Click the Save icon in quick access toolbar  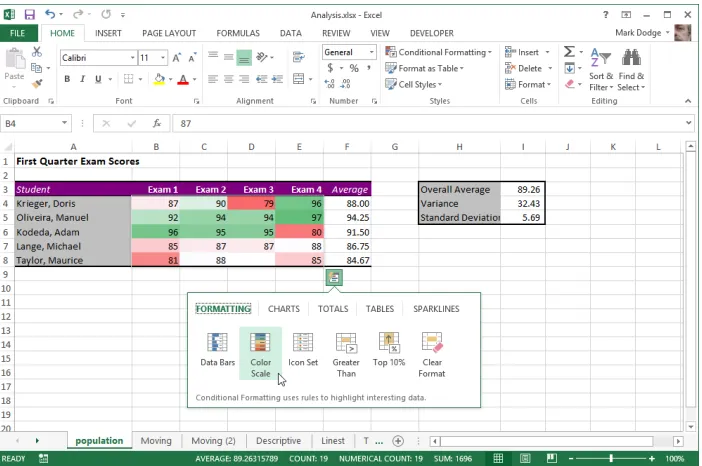click(x=30, y=14)
